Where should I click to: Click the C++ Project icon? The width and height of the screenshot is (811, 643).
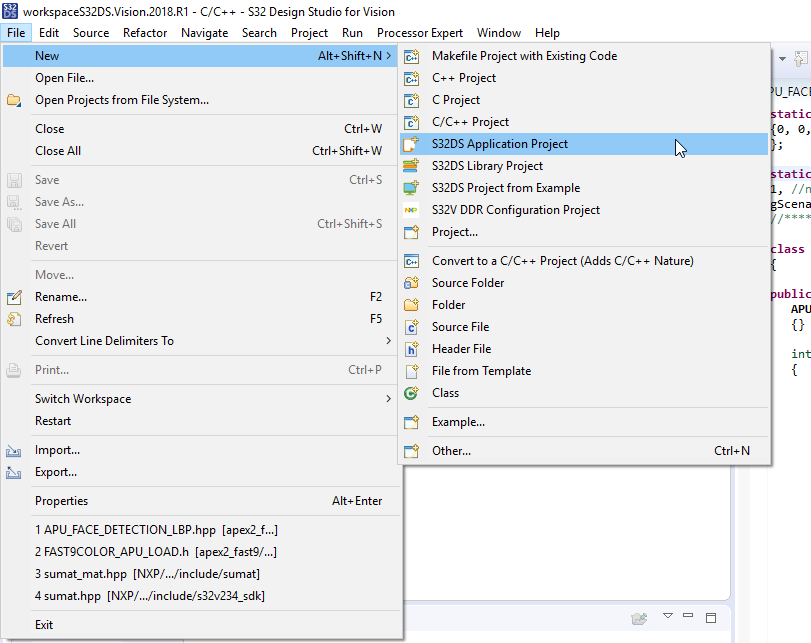(x=411, y=78)
